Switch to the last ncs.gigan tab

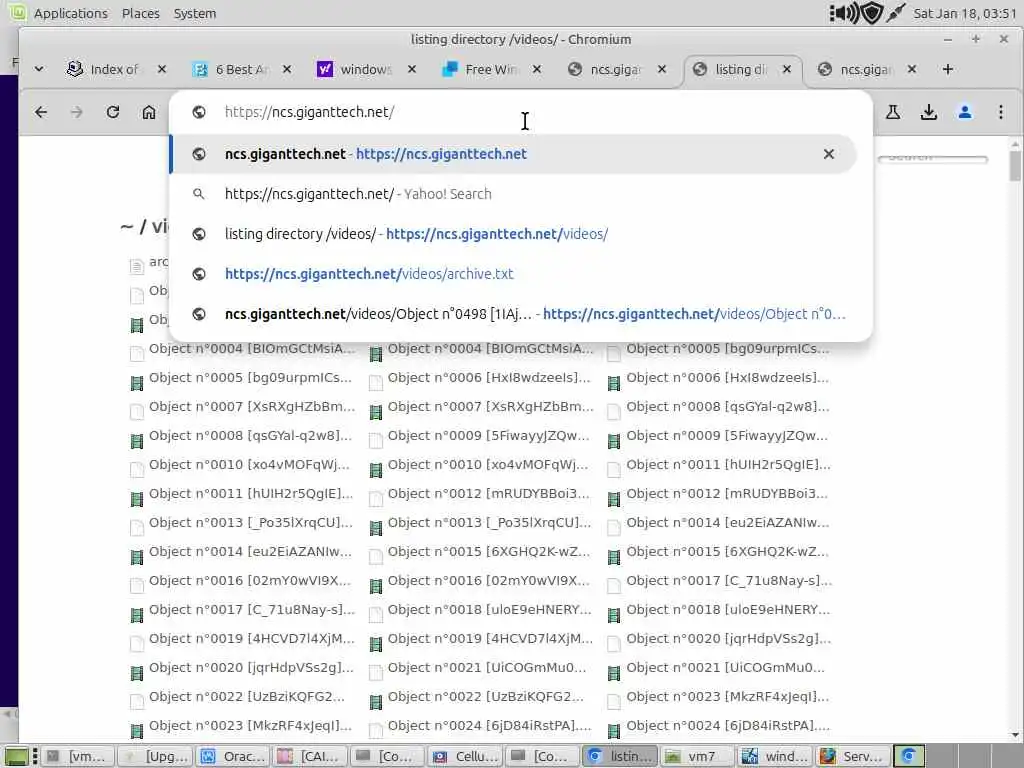[865, 69]
